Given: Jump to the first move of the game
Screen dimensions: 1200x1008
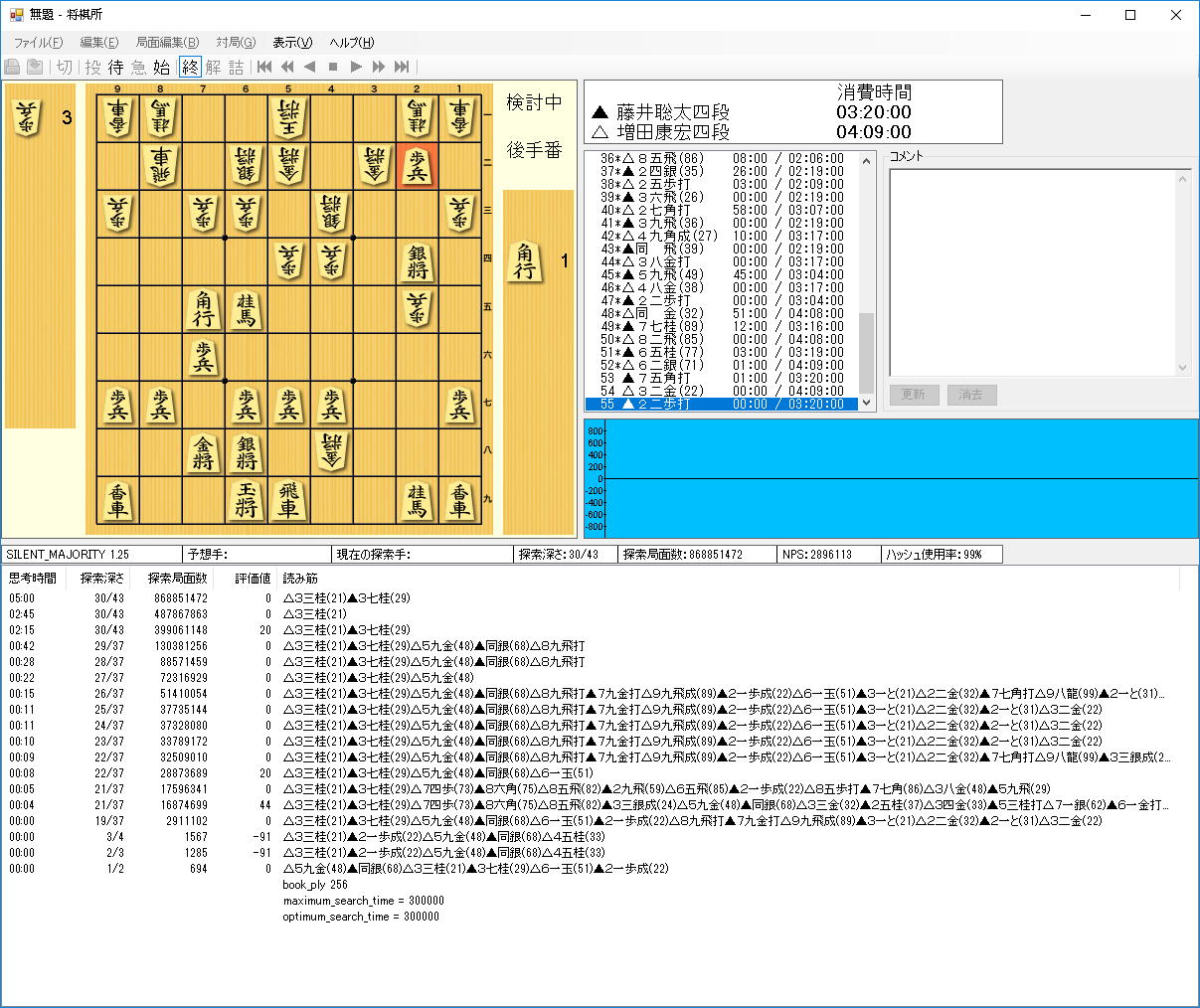Looking at the screenshot, I should (x=264, y=67).
